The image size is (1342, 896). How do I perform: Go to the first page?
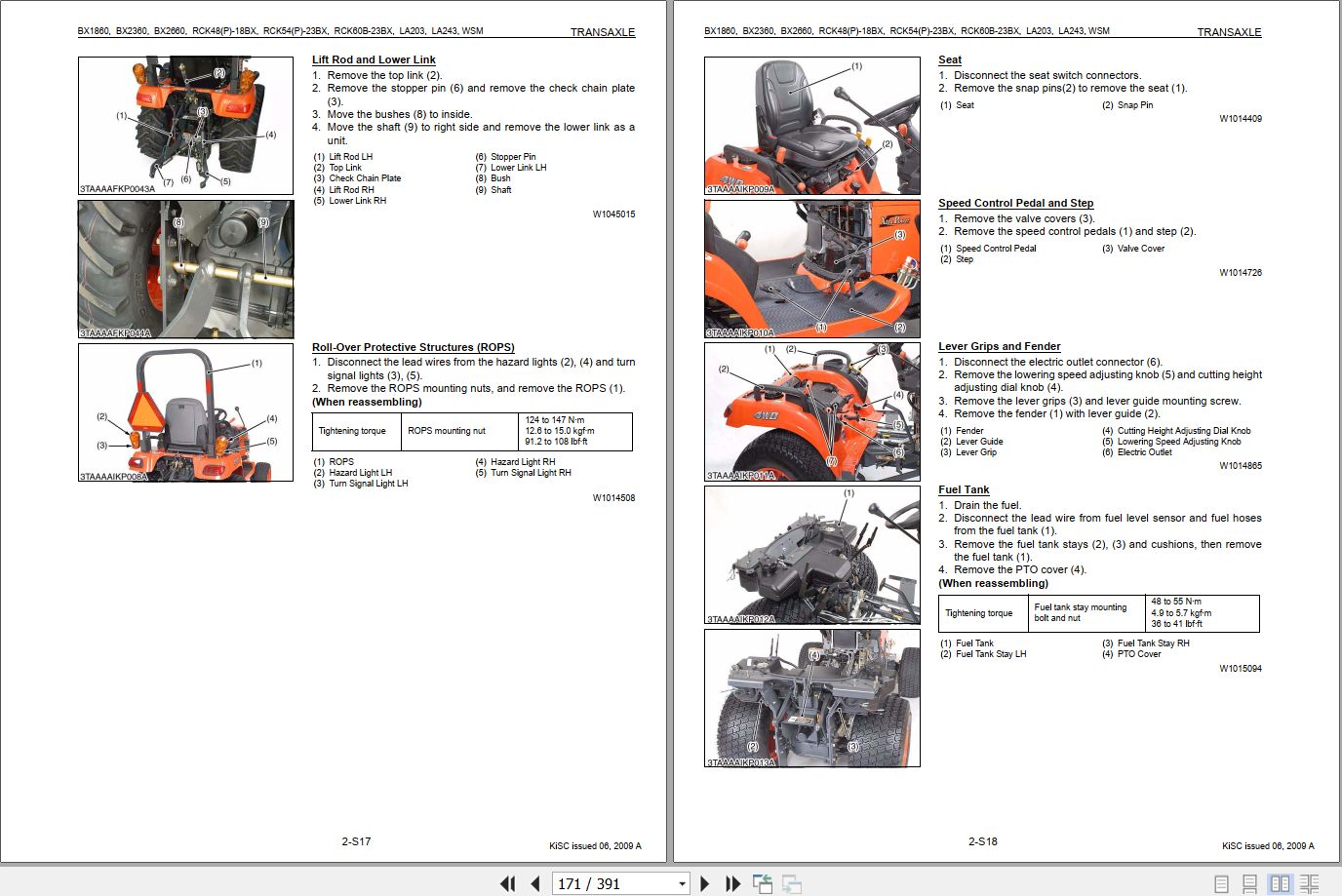[x=507, y=883]
